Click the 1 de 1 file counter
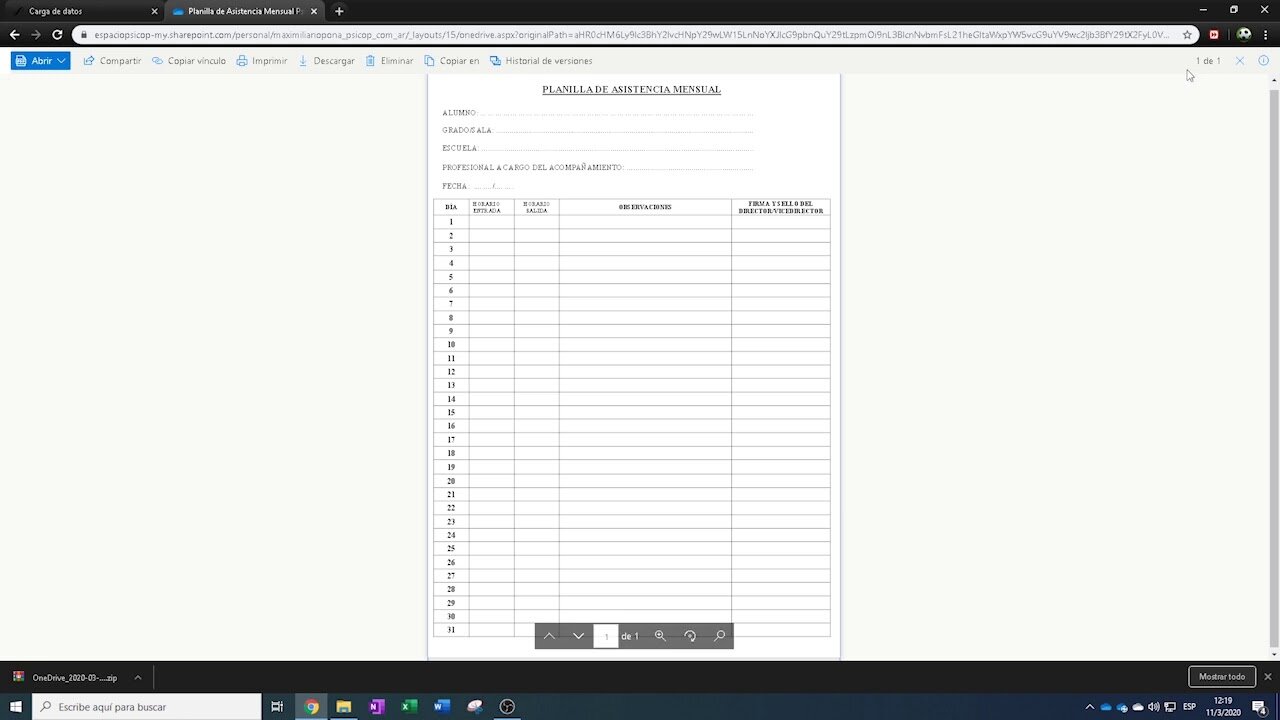 pos(1208,61)
